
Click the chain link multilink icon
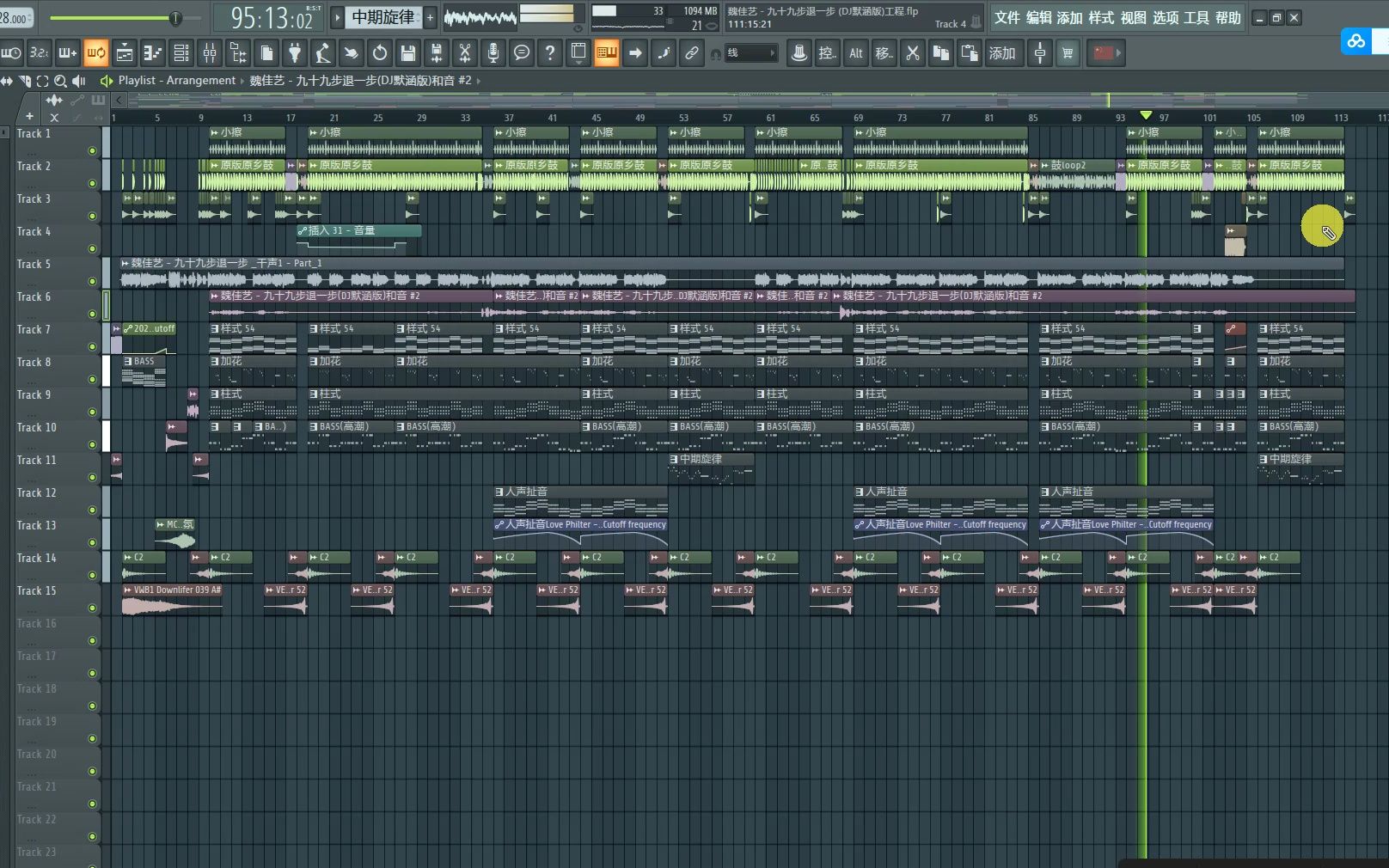pyautogui.click(x=692, y=53)
